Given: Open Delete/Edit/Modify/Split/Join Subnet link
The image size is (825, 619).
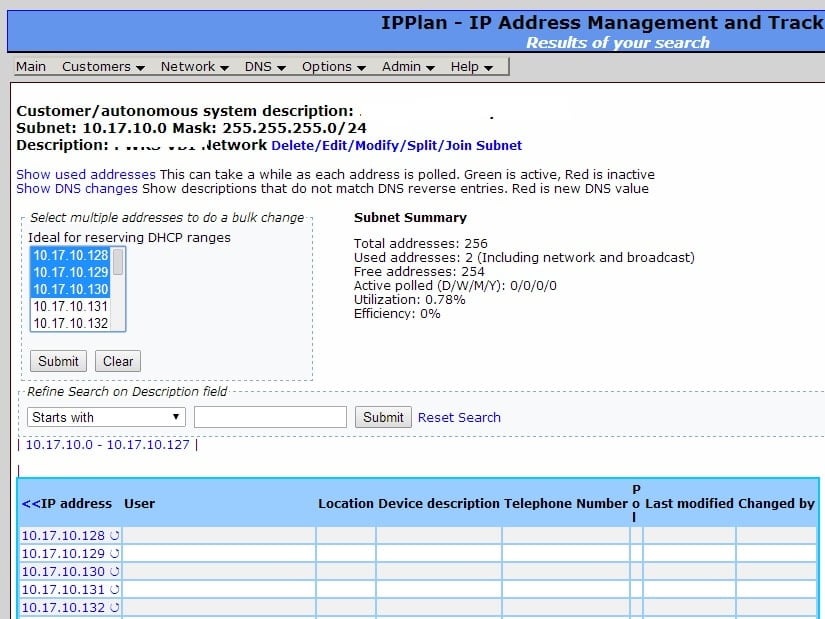Looking at the screenshot, I should click(397, 146).
